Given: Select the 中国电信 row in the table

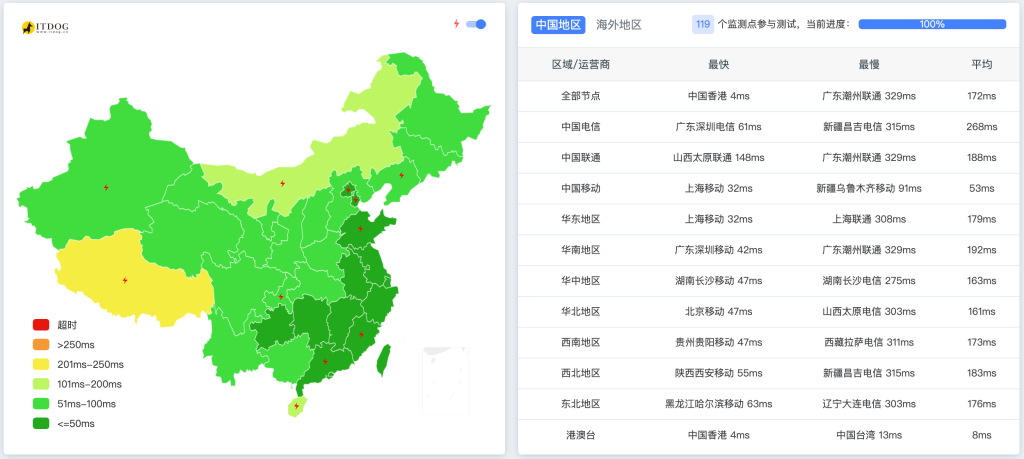Looking at the screenshot, I should [x=581, y=127].
